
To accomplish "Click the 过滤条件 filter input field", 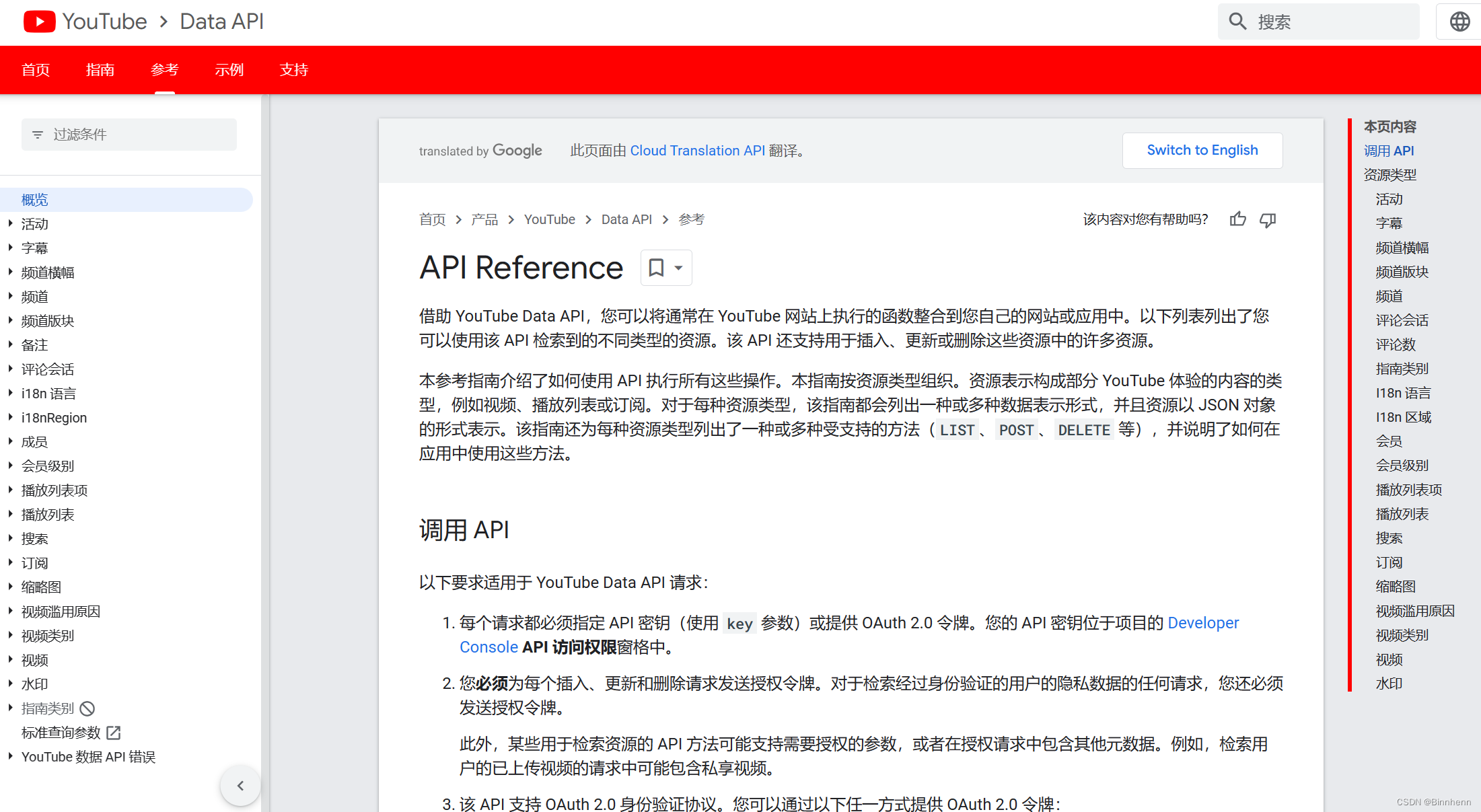I will coord(129,135).
